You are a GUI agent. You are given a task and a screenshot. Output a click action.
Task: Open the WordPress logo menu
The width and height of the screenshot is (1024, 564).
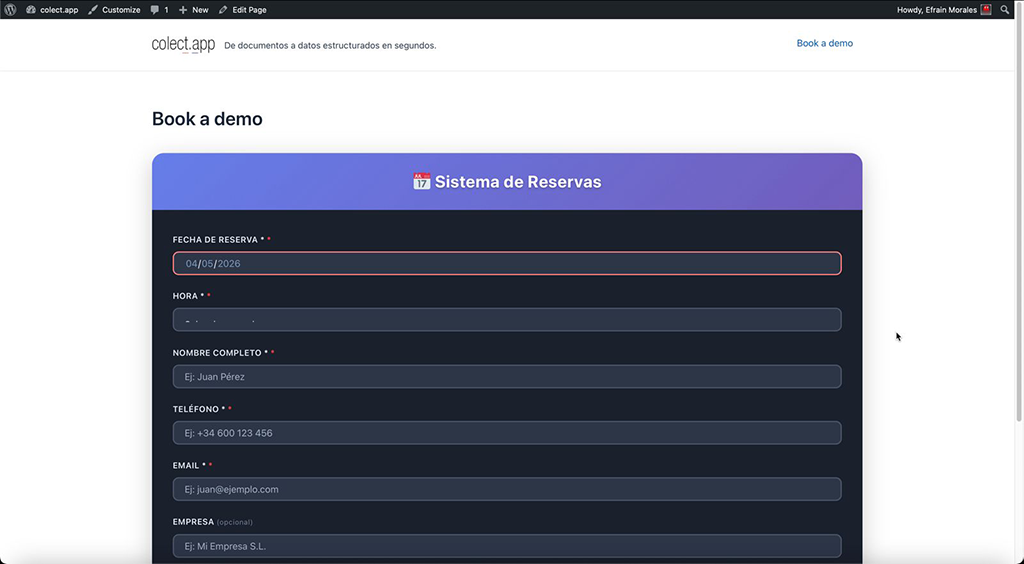[x=10, y=10]
